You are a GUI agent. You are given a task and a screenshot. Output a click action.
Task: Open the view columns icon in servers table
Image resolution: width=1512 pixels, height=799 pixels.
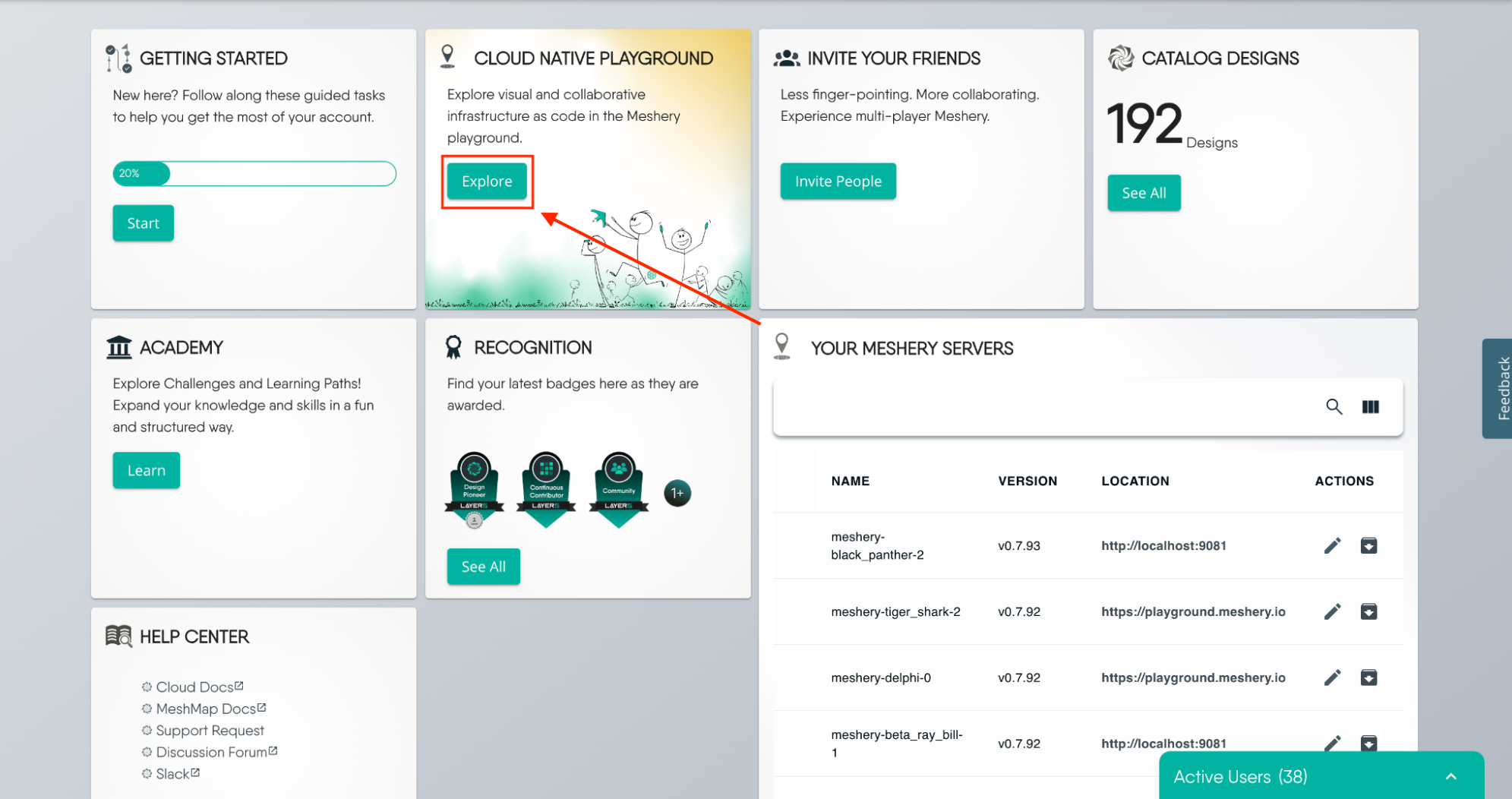click(x=1370, y=406)
